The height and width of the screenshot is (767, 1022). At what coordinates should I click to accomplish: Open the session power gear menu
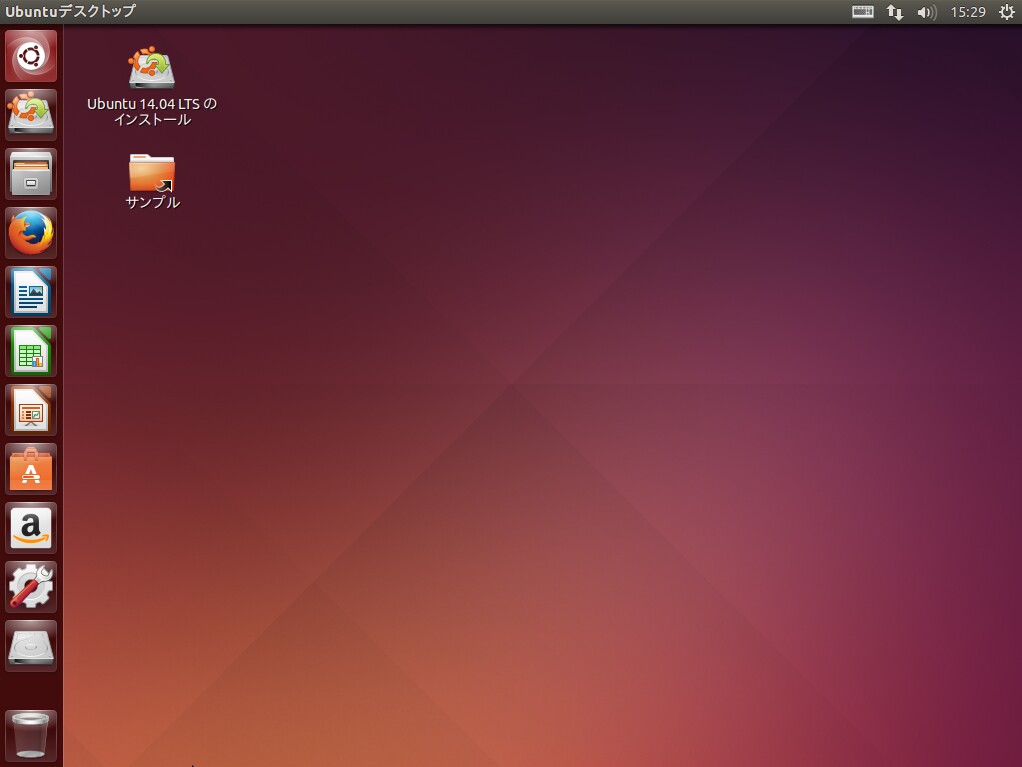pyautogui.click(x=1006, y=12)
